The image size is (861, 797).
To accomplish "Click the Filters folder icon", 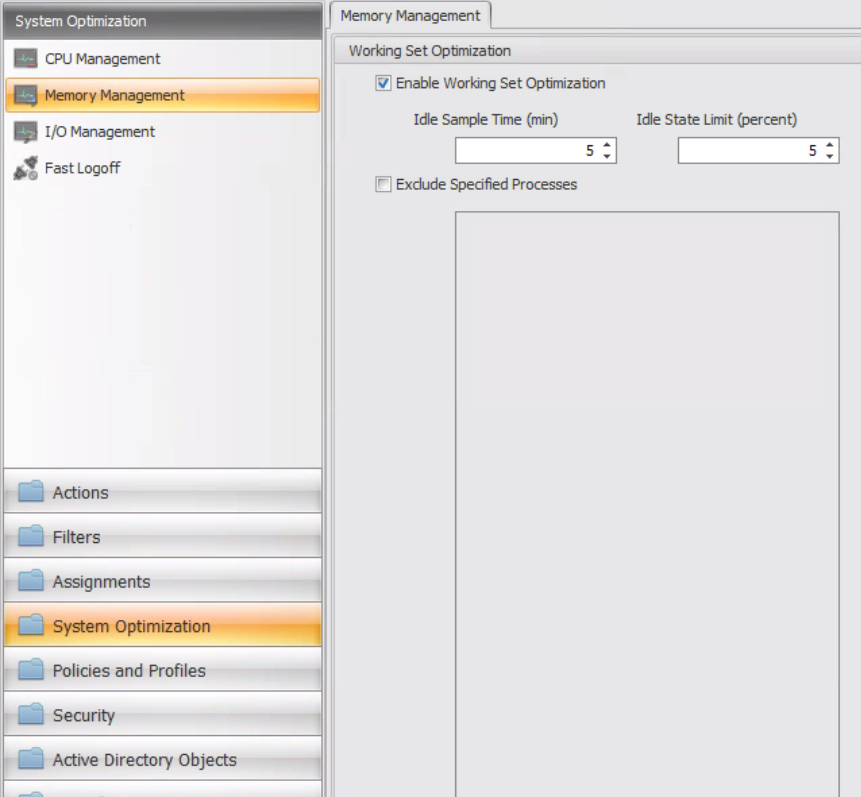I will (31, 536).
